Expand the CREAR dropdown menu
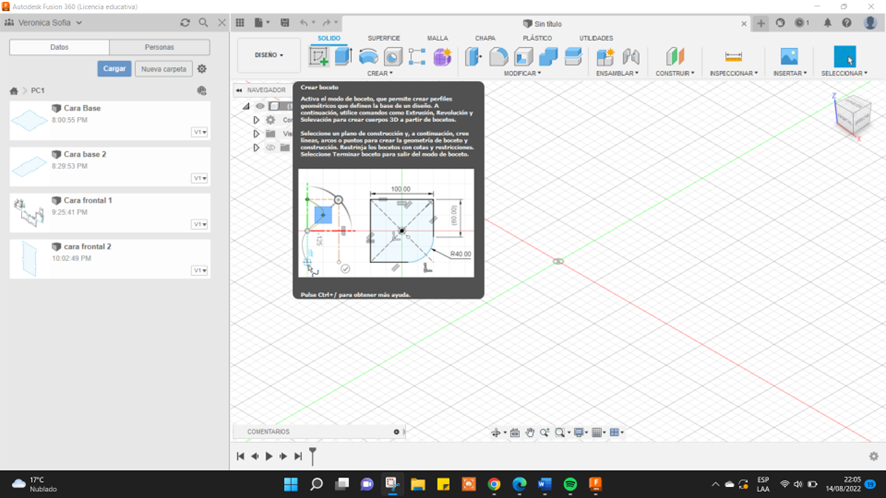 [x=380, y=73]
